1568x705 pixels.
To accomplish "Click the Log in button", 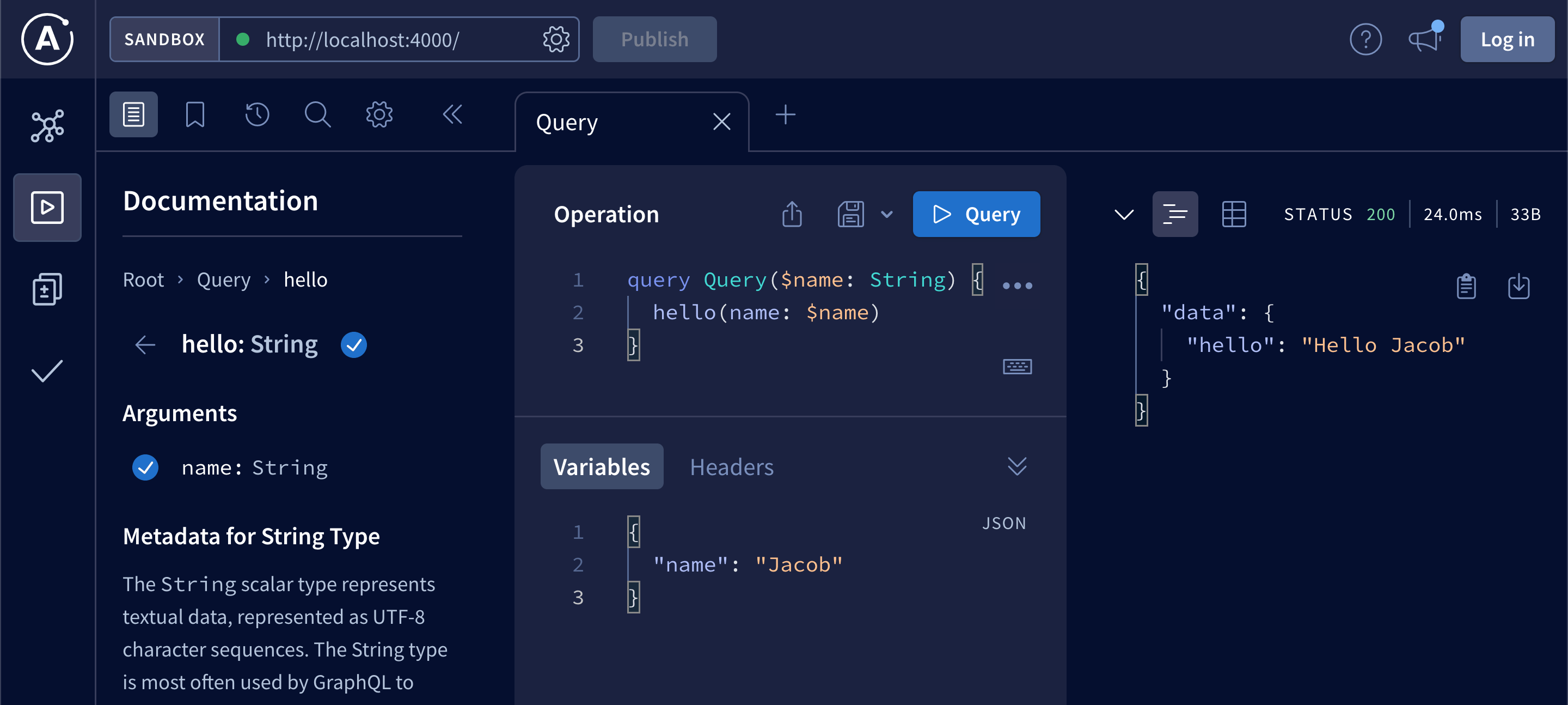I will [1507, 39].
